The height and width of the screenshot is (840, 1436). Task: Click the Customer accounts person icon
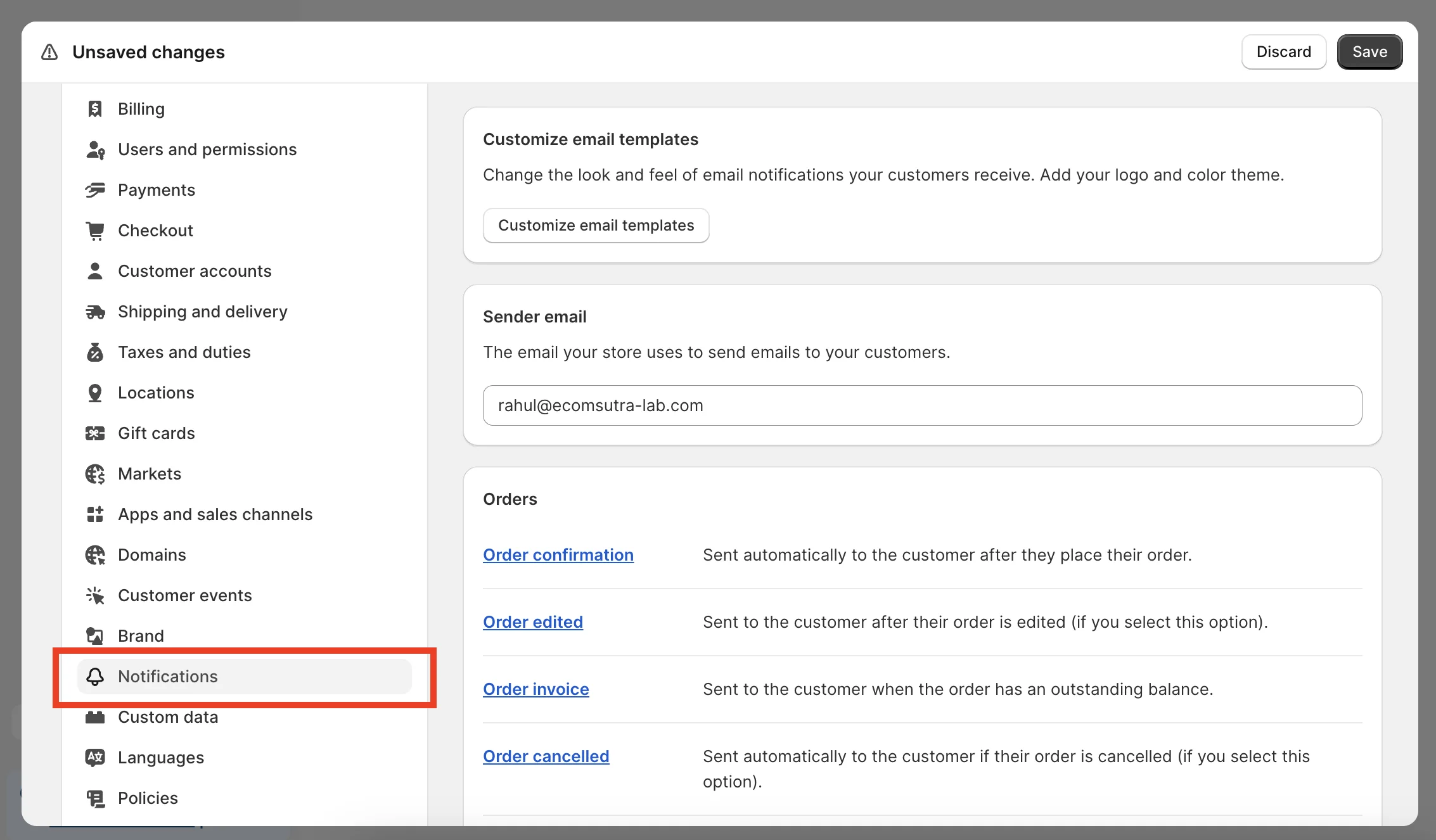coord(95,271)
